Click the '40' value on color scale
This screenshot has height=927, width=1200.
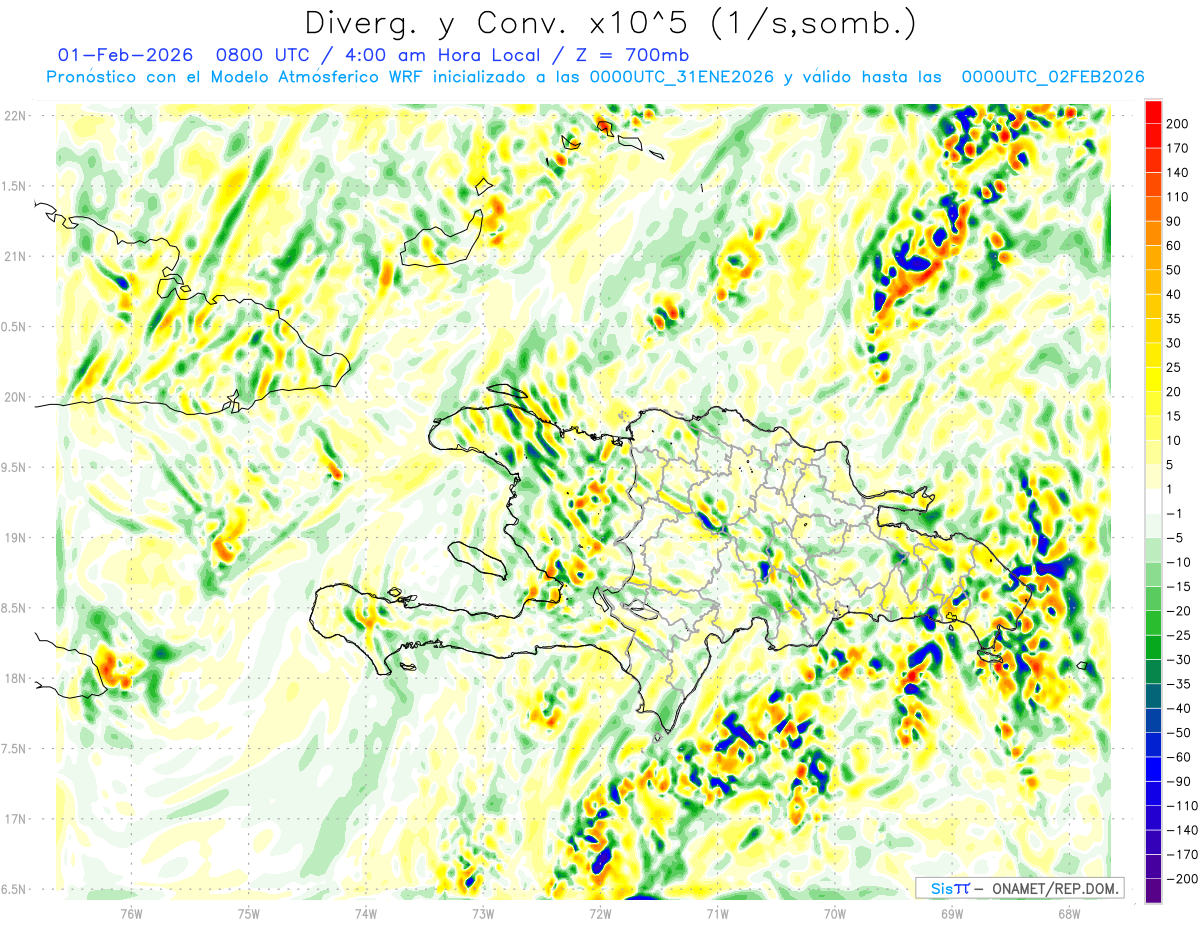coord(1174,294)
